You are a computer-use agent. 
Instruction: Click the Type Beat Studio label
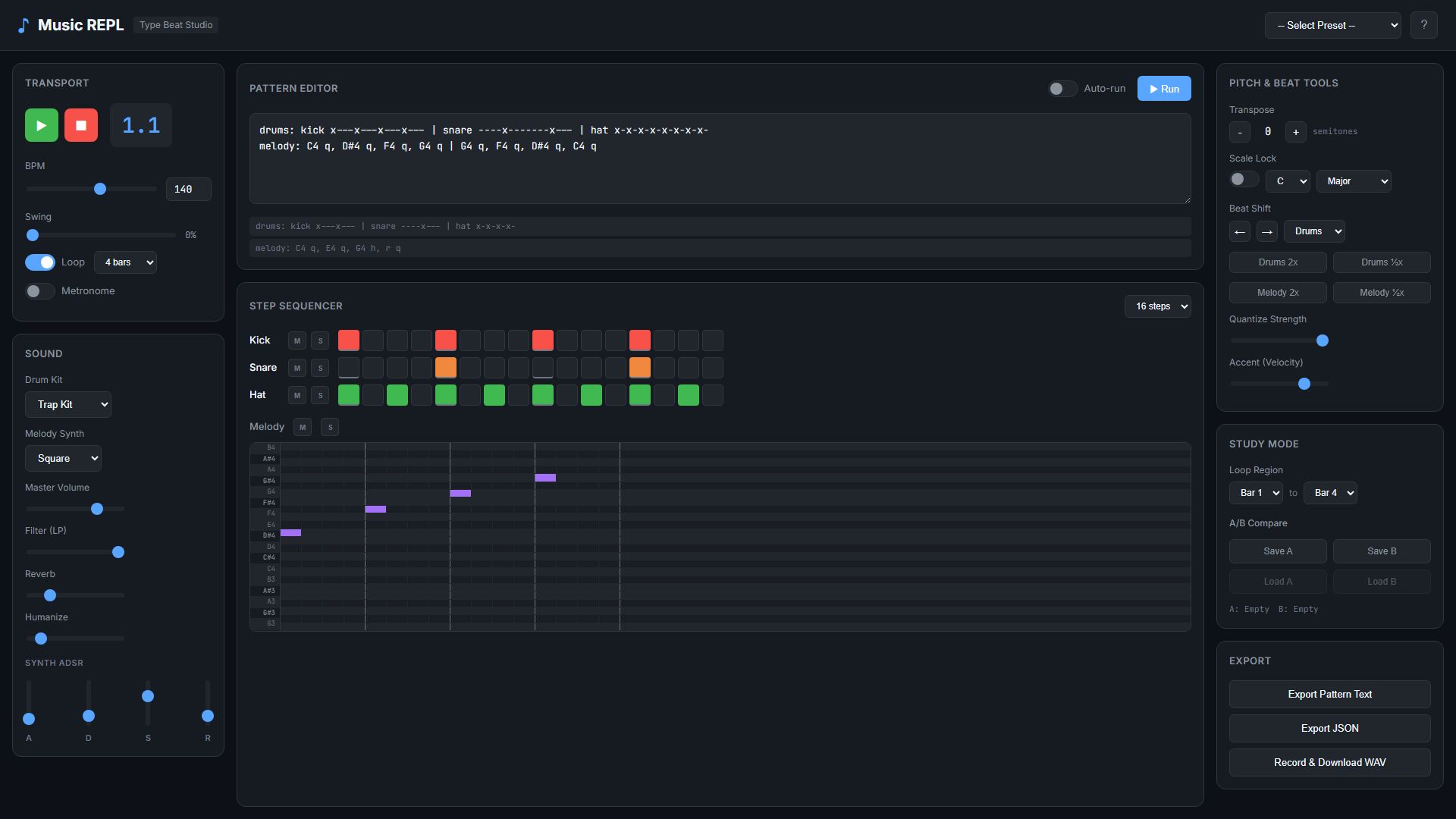[175, 25]
